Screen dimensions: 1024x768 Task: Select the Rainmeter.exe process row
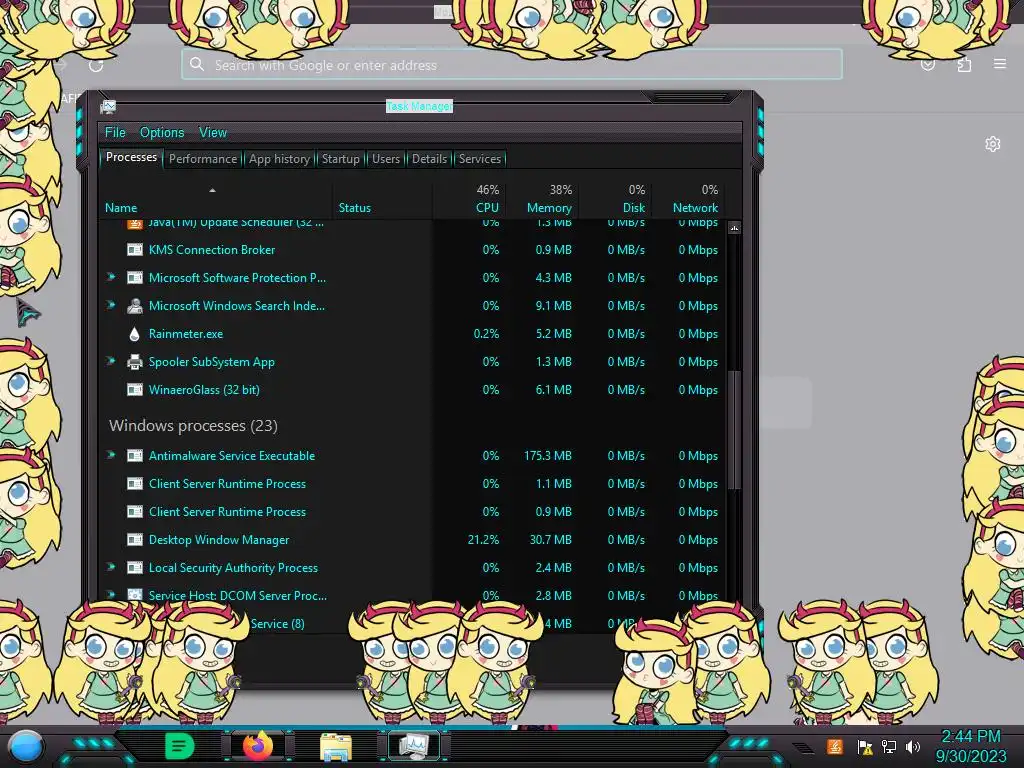pyautogui.click(x=413, y=334)
